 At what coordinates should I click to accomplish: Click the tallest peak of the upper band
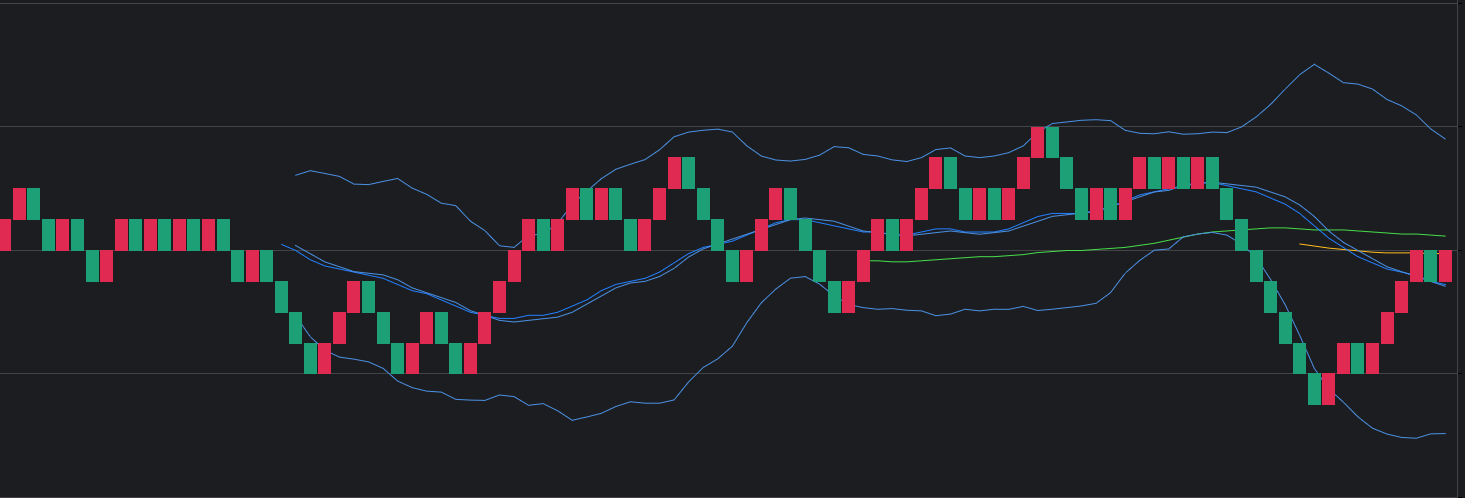1314,65
